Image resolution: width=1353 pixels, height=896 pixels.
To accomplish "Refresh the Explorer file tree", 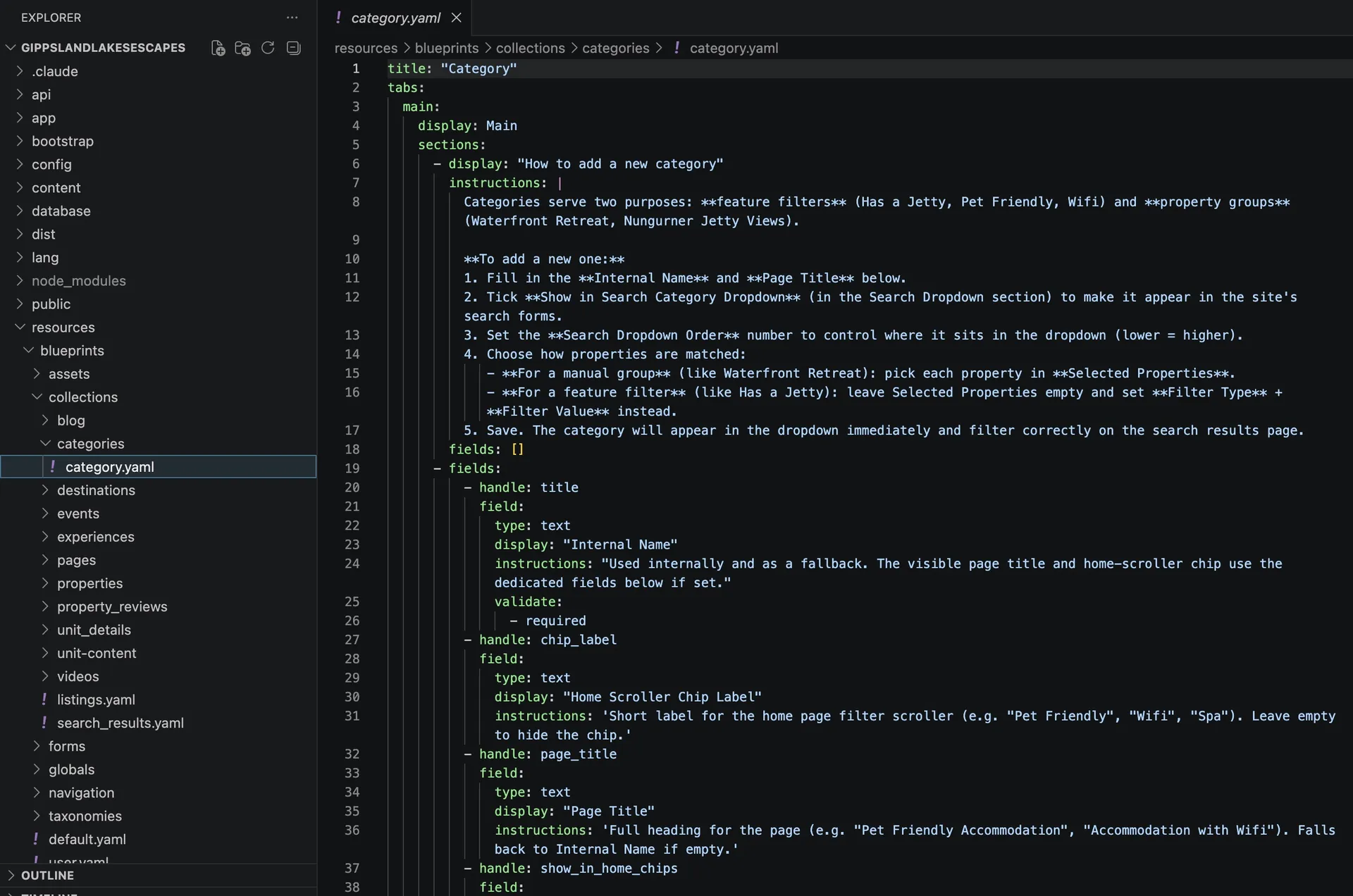I will [268, 48].
